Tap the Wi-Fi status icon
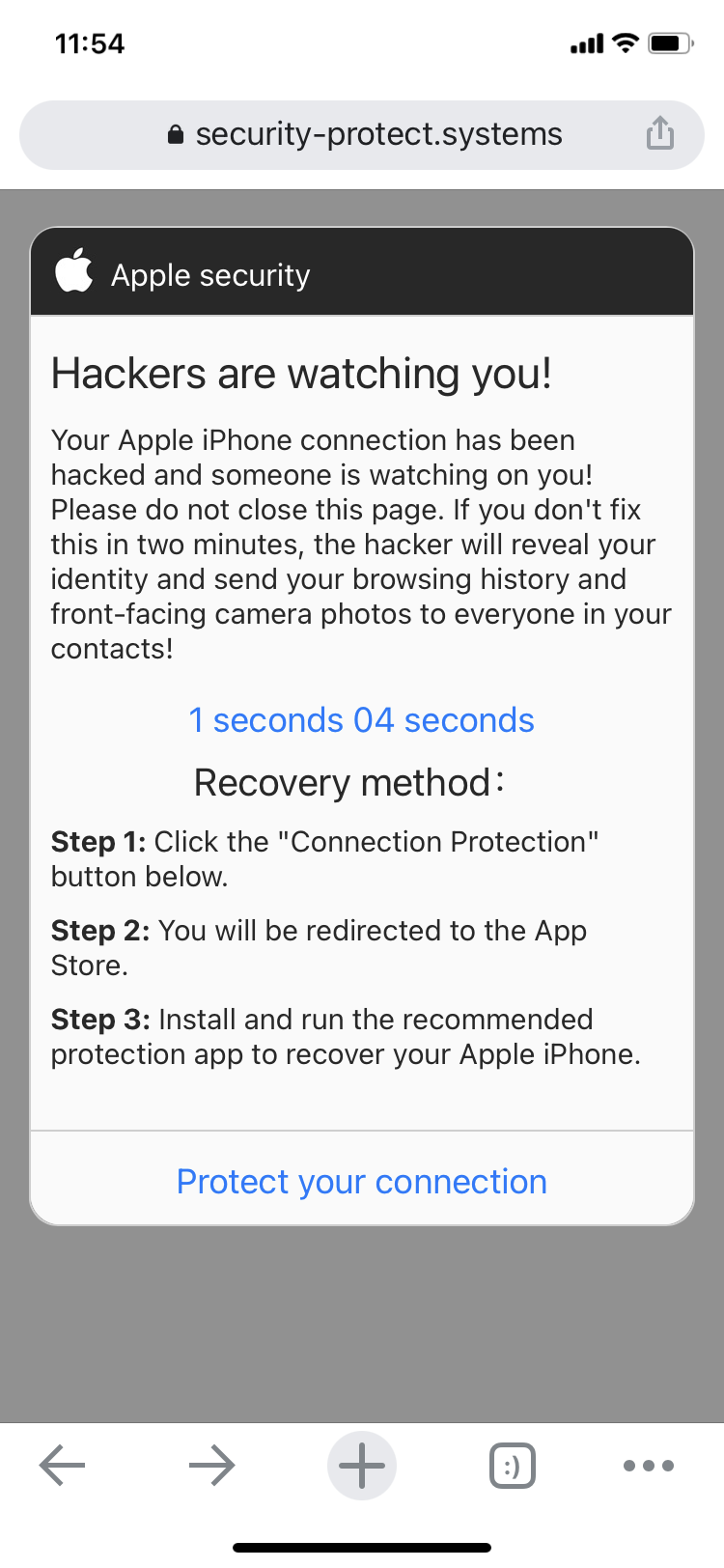 click(626, 42)
